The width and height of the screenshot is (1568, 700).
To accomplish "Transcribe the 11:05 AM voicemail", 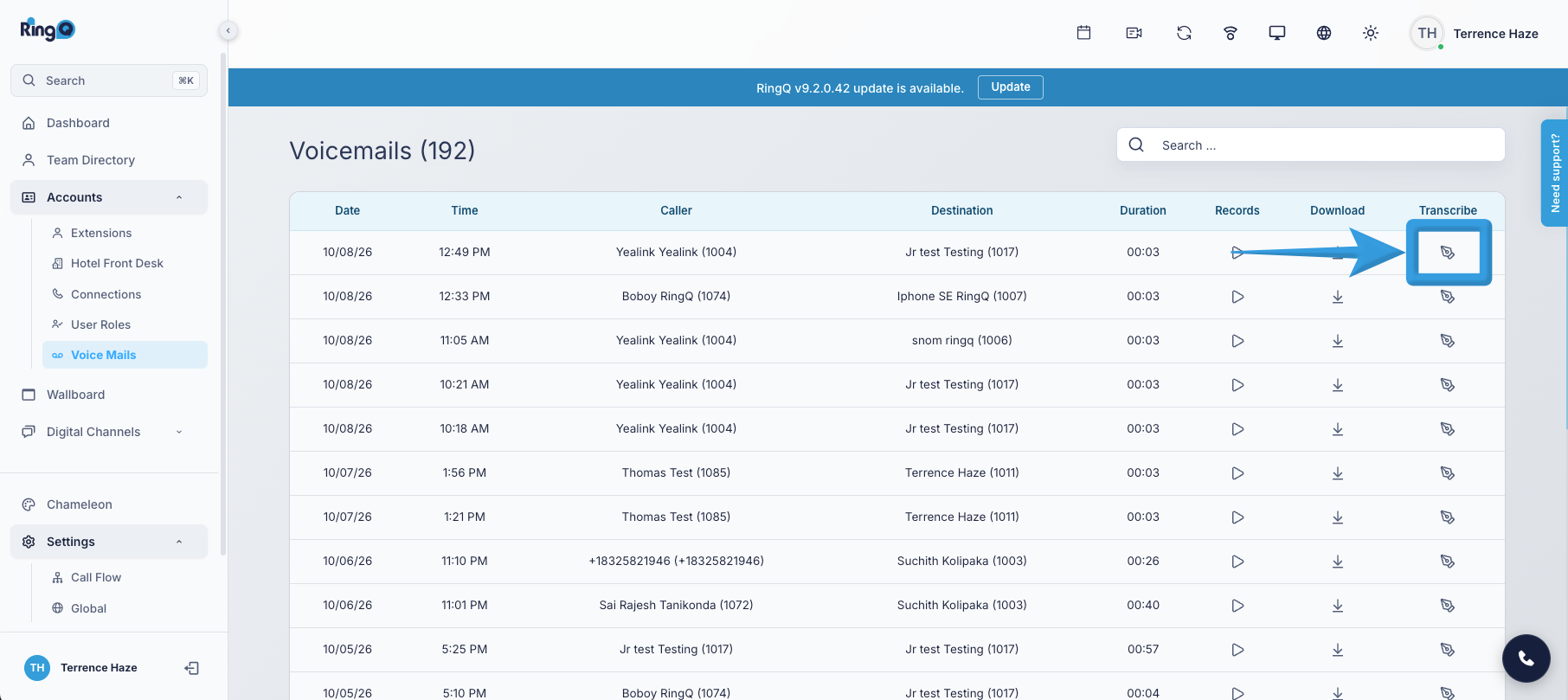I will pyautogui.click(x=1448, y=341).
